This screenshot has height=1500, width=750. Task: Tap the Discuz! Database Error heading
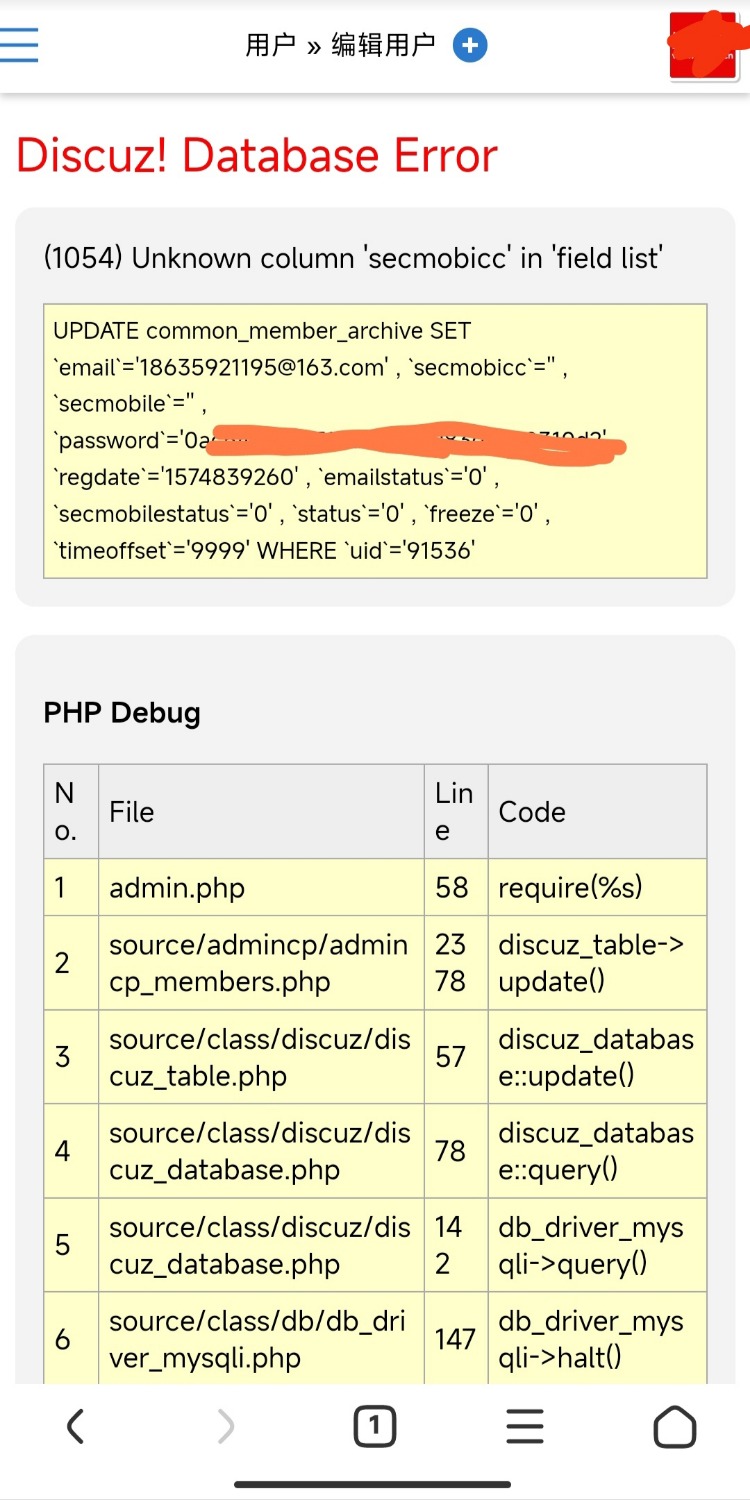tap(257, 156)
